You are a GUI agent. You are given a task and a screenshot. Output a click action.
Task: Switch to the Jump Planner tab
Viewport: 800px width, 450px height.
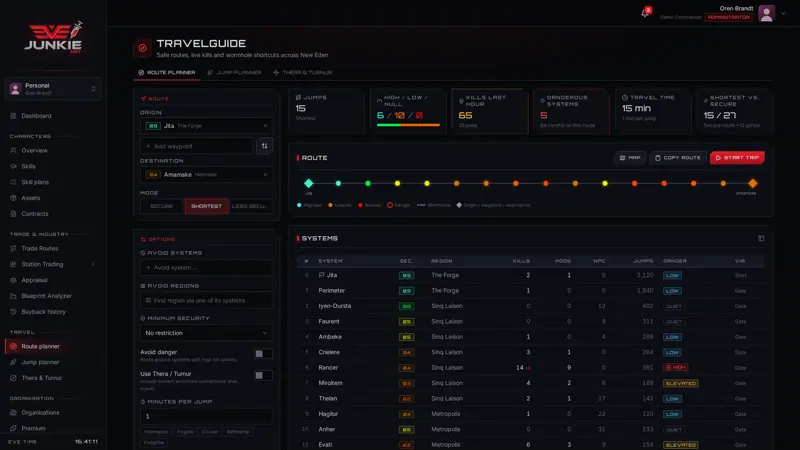pos(234,72)
